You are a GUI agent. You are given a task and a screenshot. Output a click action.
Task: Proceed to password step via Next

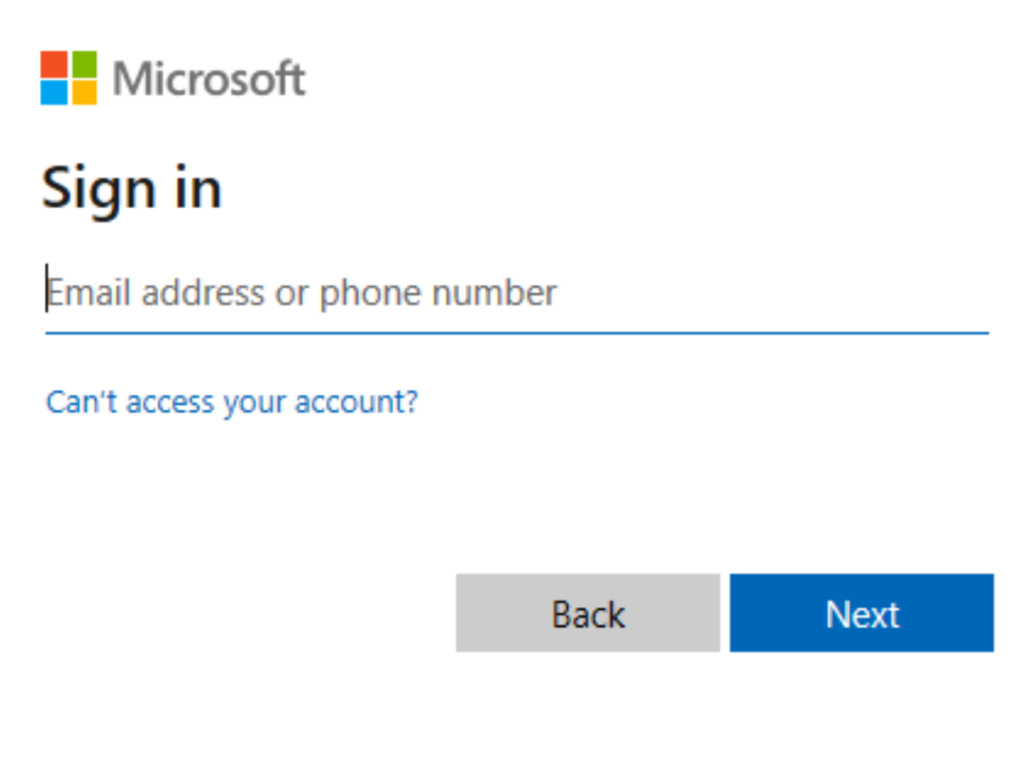861,613
